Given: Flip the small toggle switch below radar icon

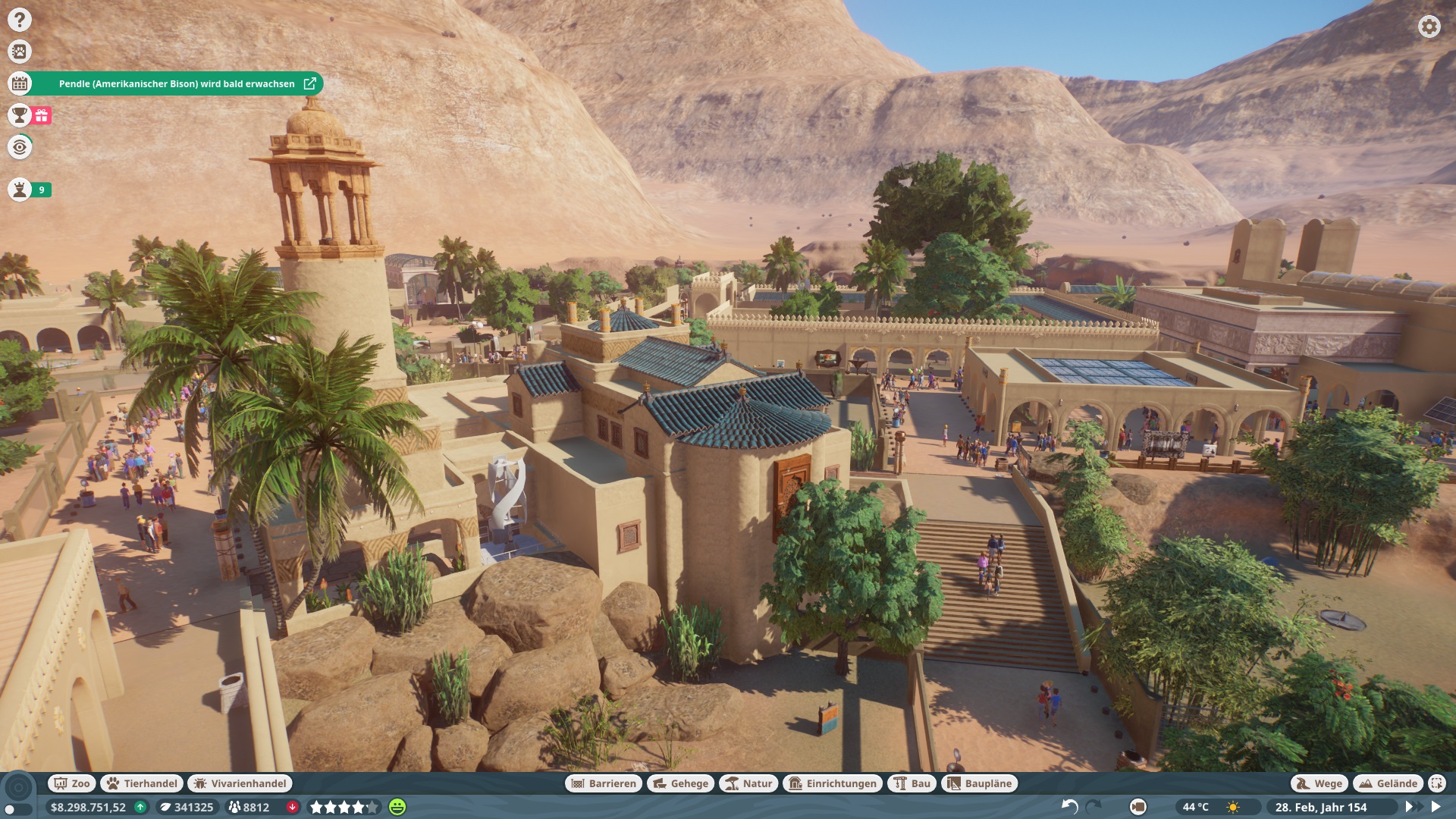Looking at the screenshot, I should click(19, 810).
